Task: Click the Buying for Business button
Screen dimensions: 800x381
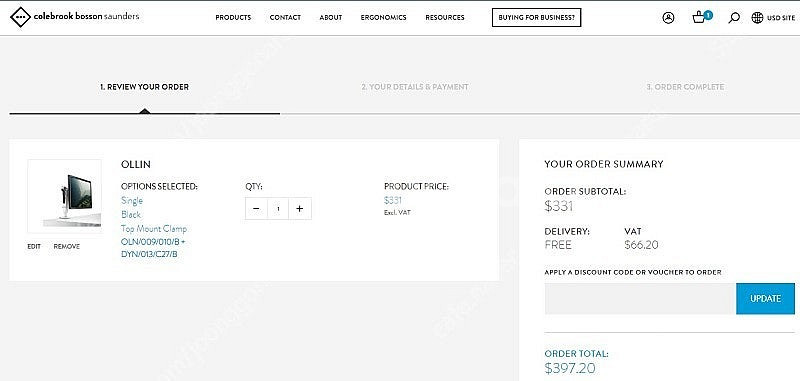Action: [536, 18]
